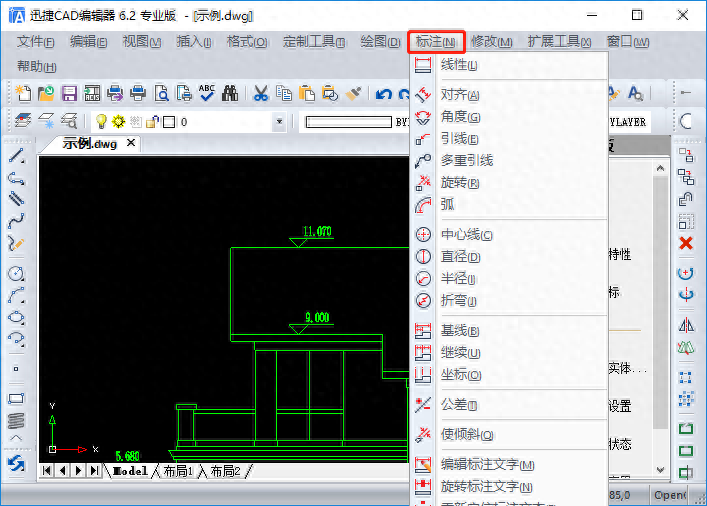
Task: Click the binoculars Find icon
Action: tap(230, 93)
